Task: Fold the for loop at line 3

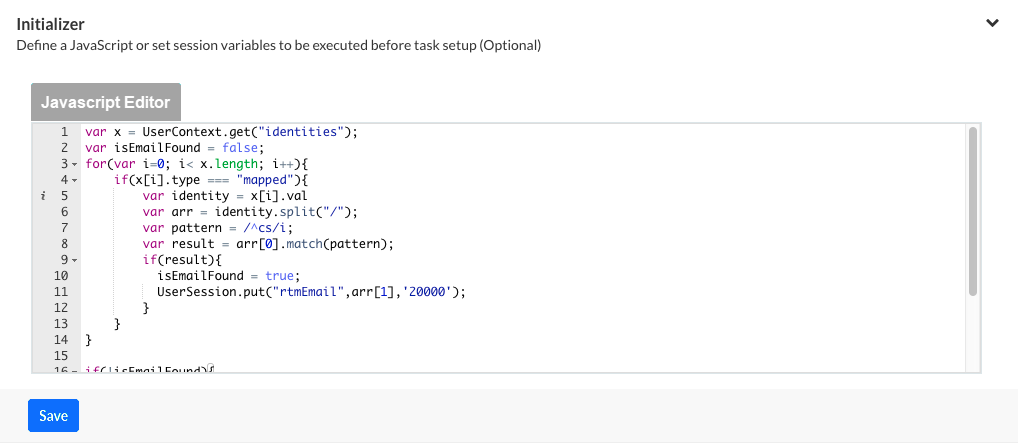Action: 75,164
